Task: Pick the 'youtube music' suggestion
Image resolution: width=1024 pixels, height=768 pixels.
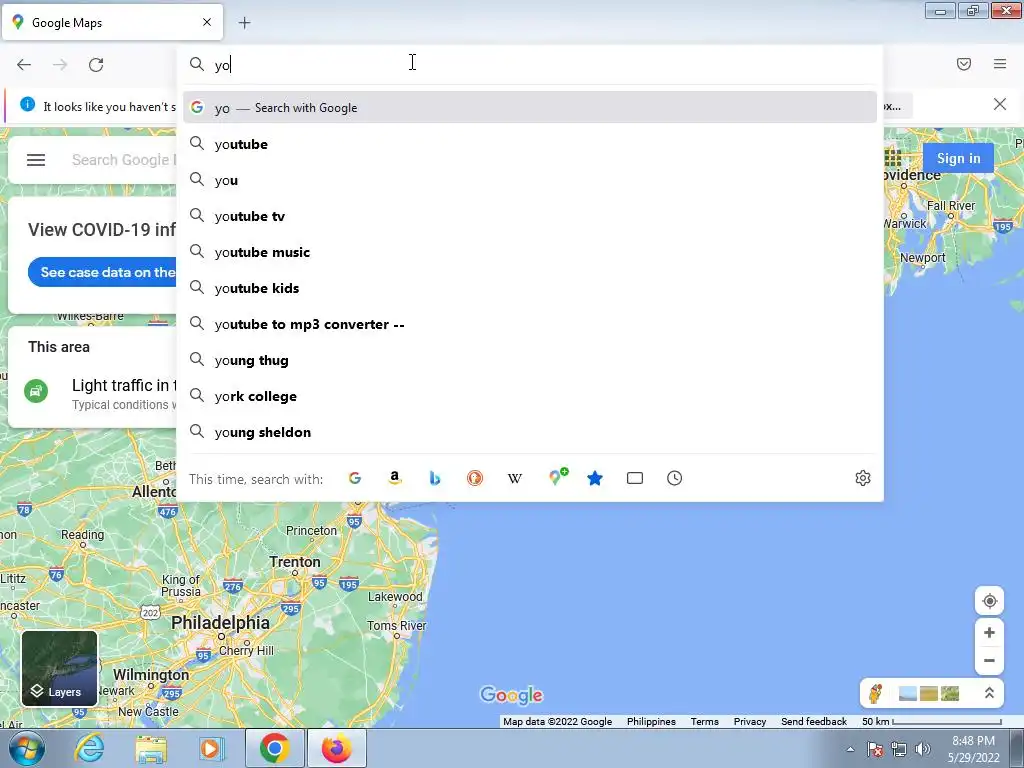Action: point(530,251)
